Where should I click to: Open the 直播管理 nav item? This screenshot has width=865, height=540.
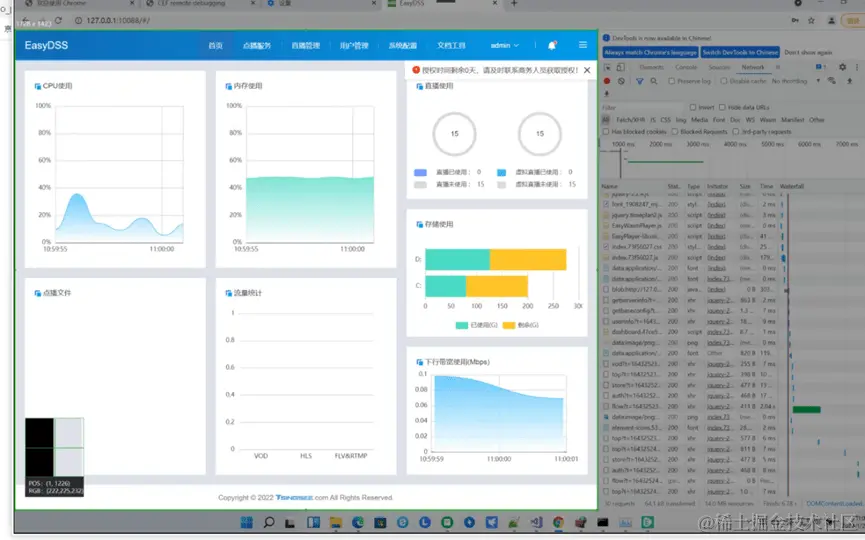coord(306,46)
